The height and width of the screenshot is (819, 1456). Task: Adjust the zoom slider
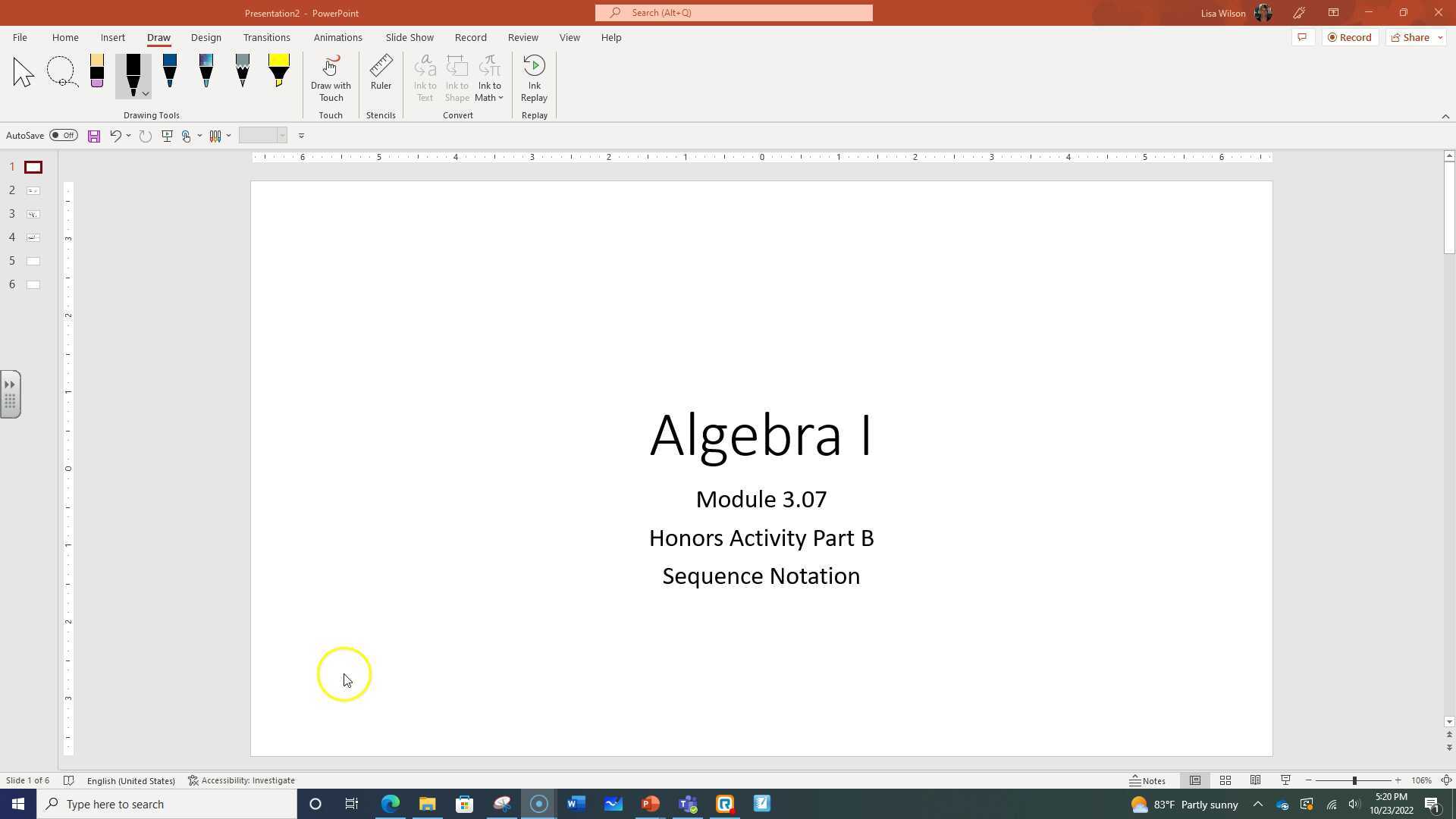pyautogui.click(x=1353, y=780)
